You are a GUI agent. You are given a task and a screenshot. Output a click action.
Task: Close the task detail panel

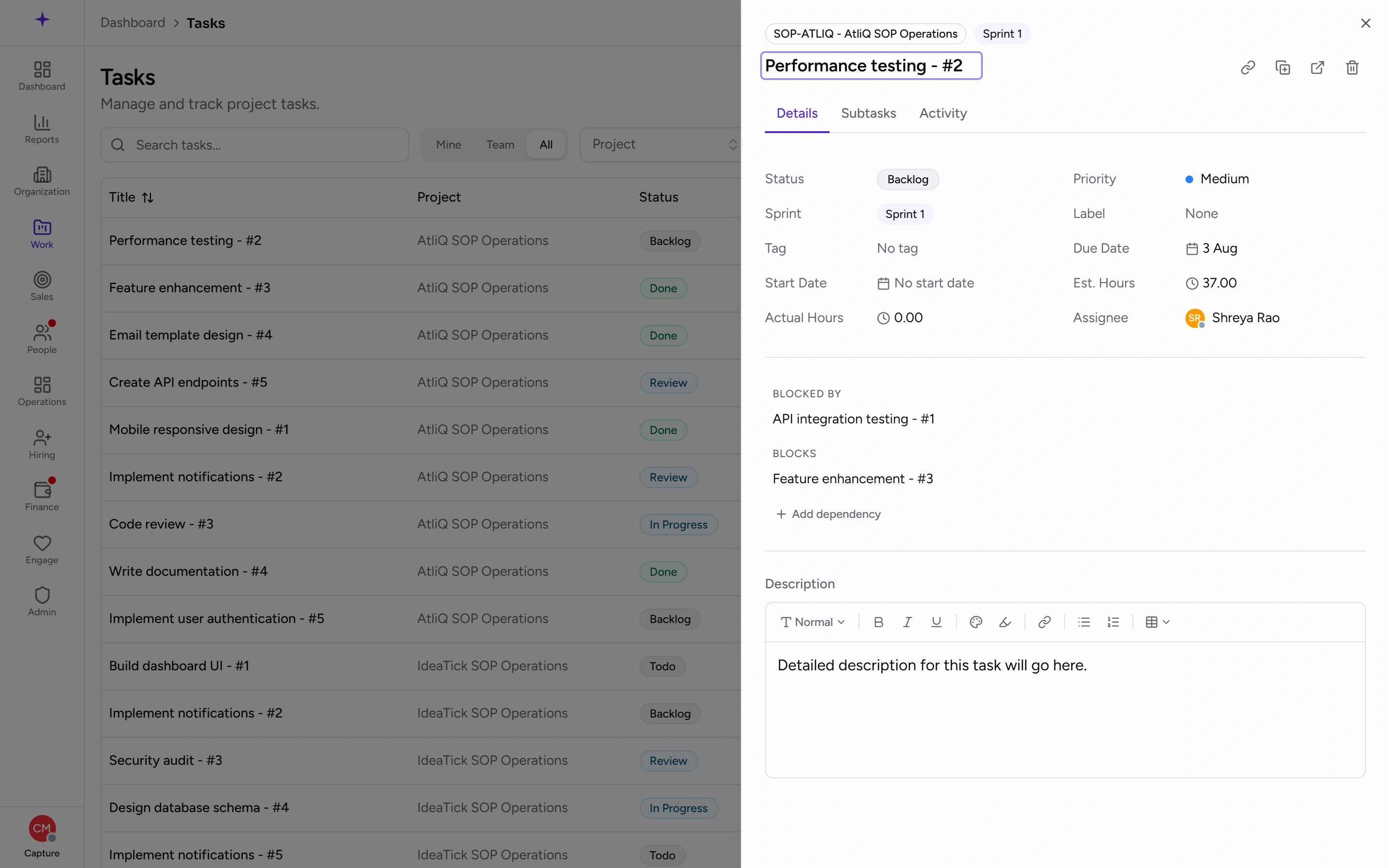1365,23
